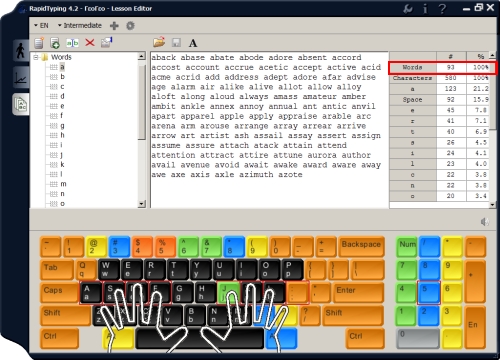
Task: Click inside the lesson text editor area
Action: point(269,130)
